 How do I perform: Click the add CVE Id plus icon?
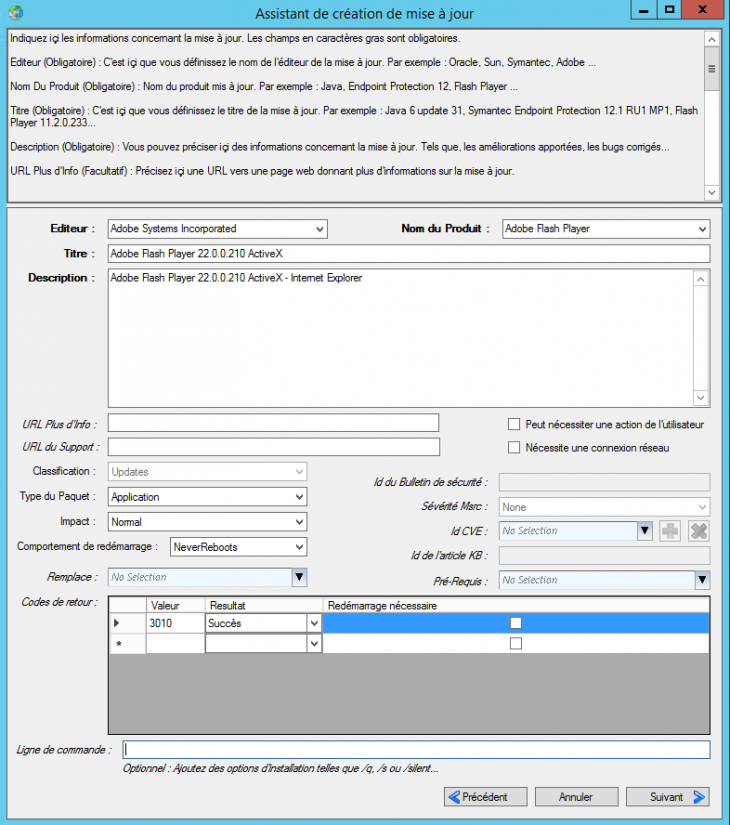point(670,531)
